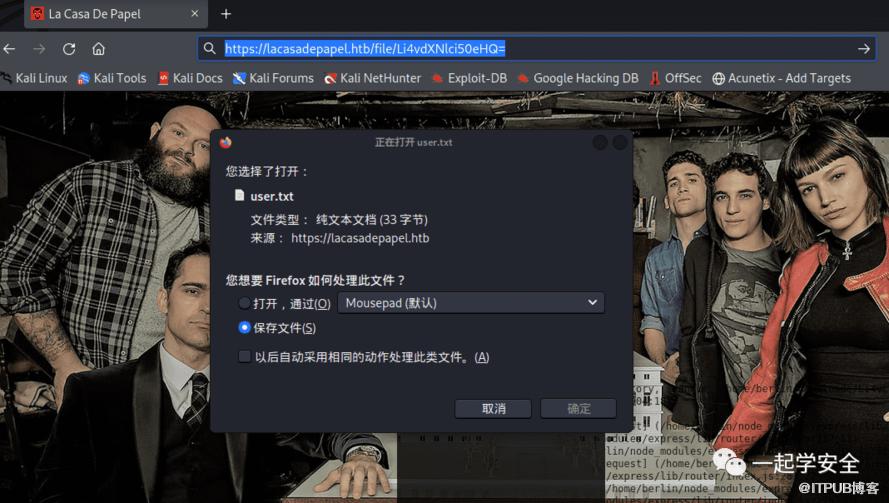Reload the current page
The height and width of the screenshot is (503, 889).
[69, 49]
